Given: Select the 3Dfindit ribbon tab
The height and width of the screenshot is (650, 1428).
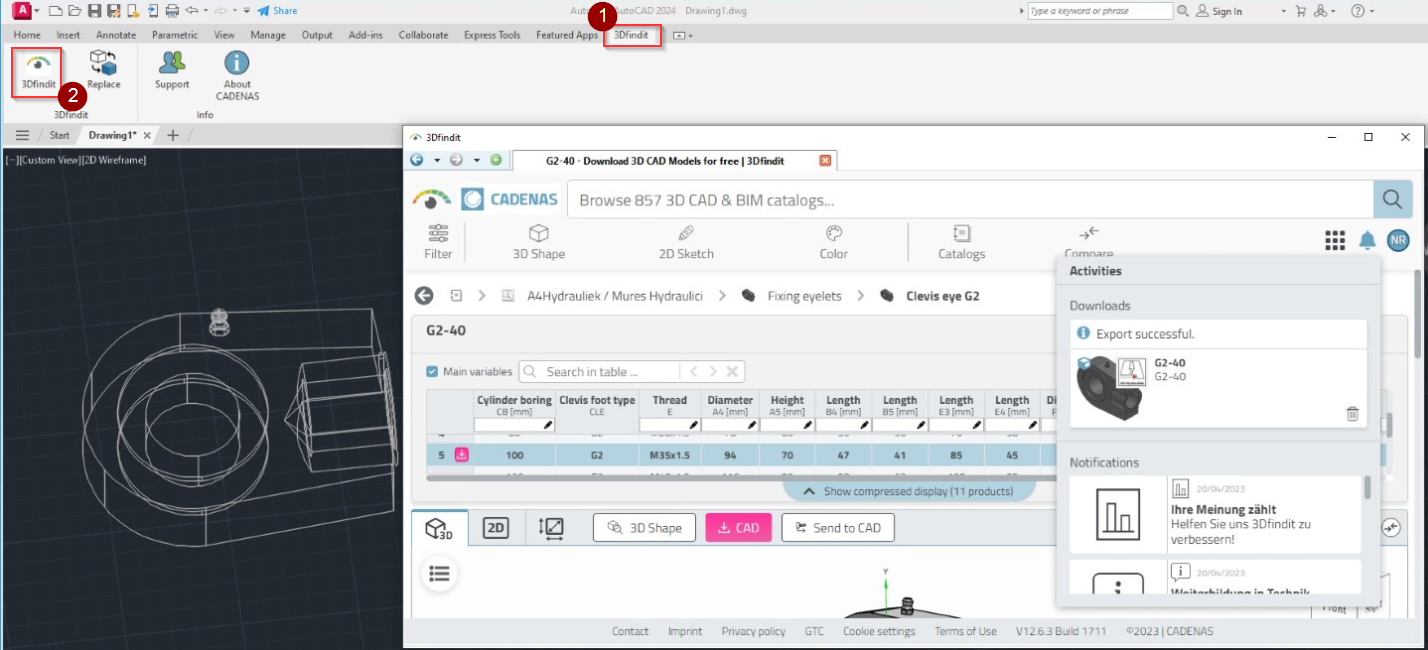Looking at the screenshot, I should tap(631, 35).
